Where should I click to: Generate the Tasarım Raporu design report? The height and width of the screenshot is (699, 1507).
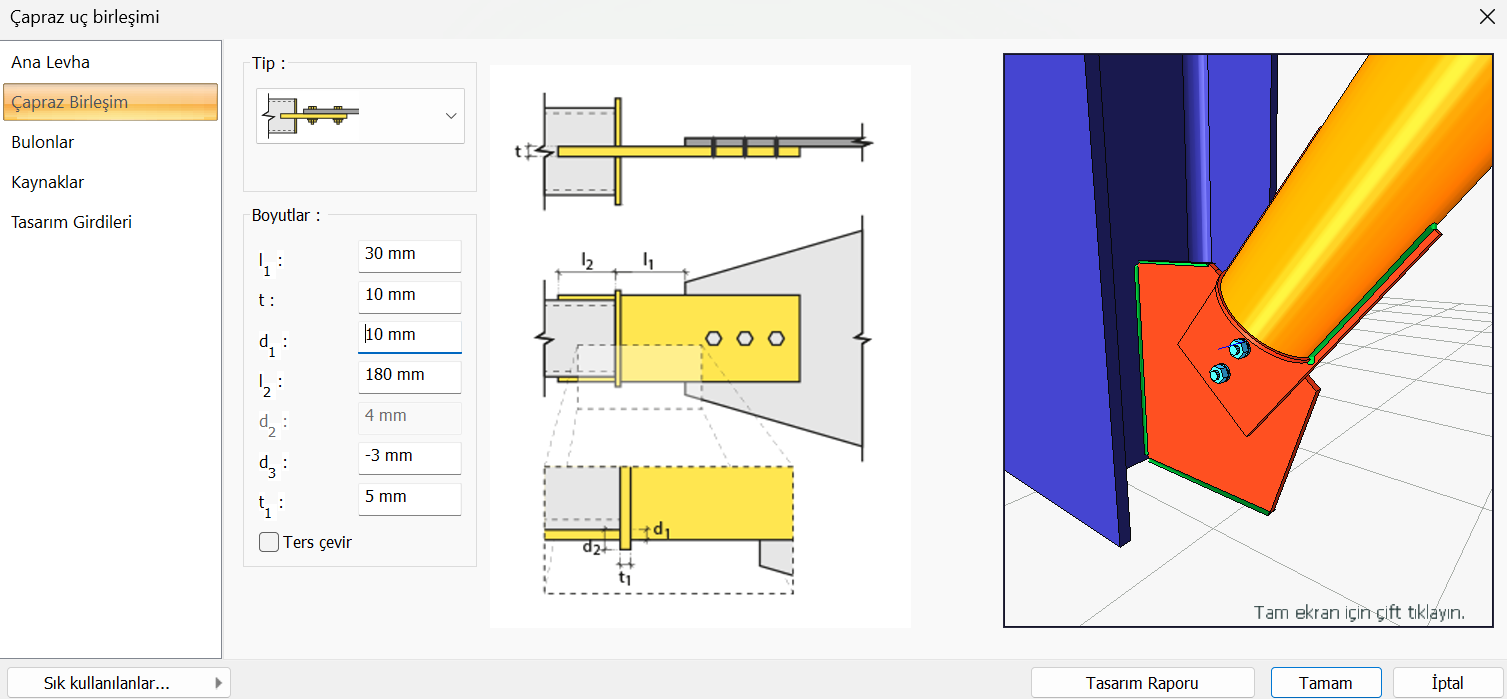coord(1142,683)
